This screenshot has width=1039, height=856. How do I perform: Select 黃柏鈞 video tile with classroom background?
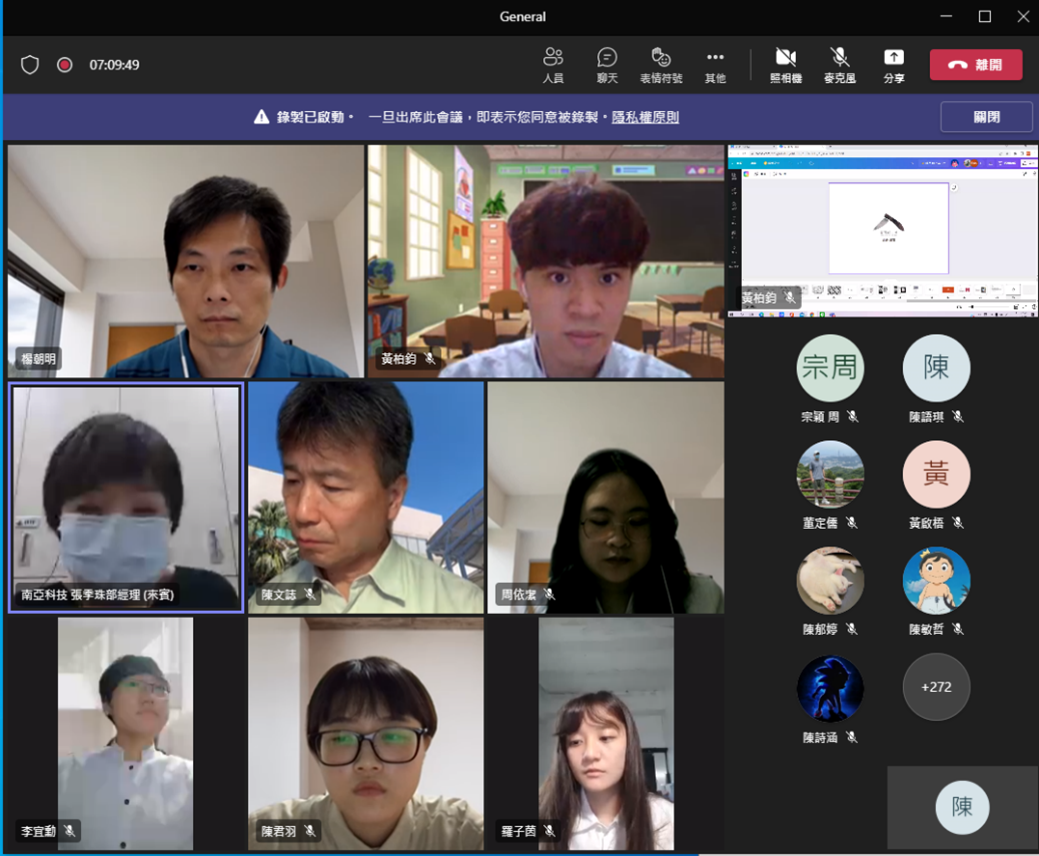546,261
